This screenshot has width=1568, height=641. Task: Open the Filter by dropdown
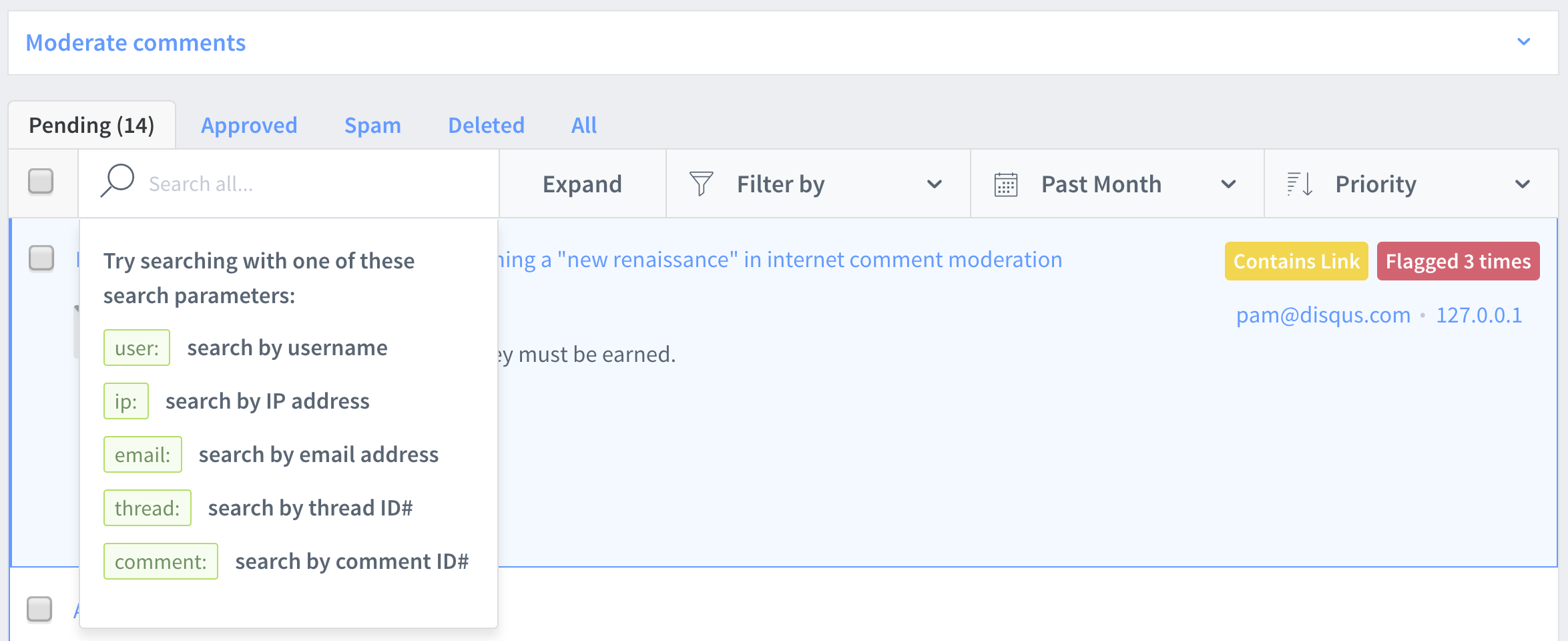click(818, 184)
